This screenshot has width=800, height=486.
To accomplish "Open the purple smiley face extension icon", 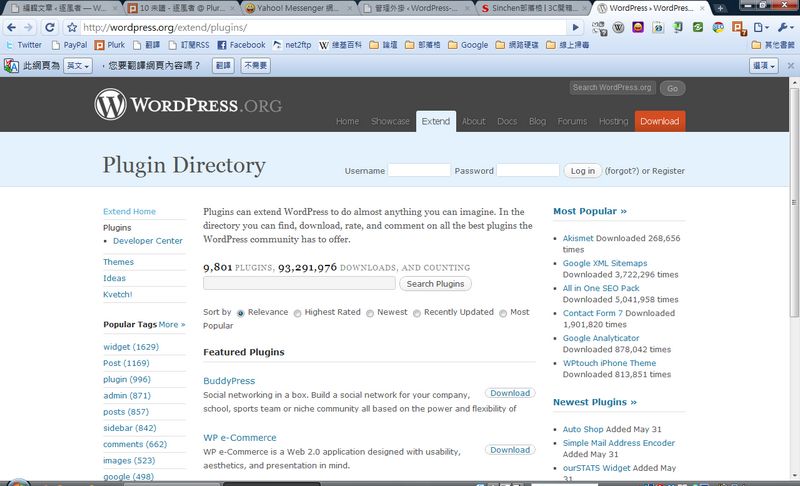I will (x=638, y=28).
